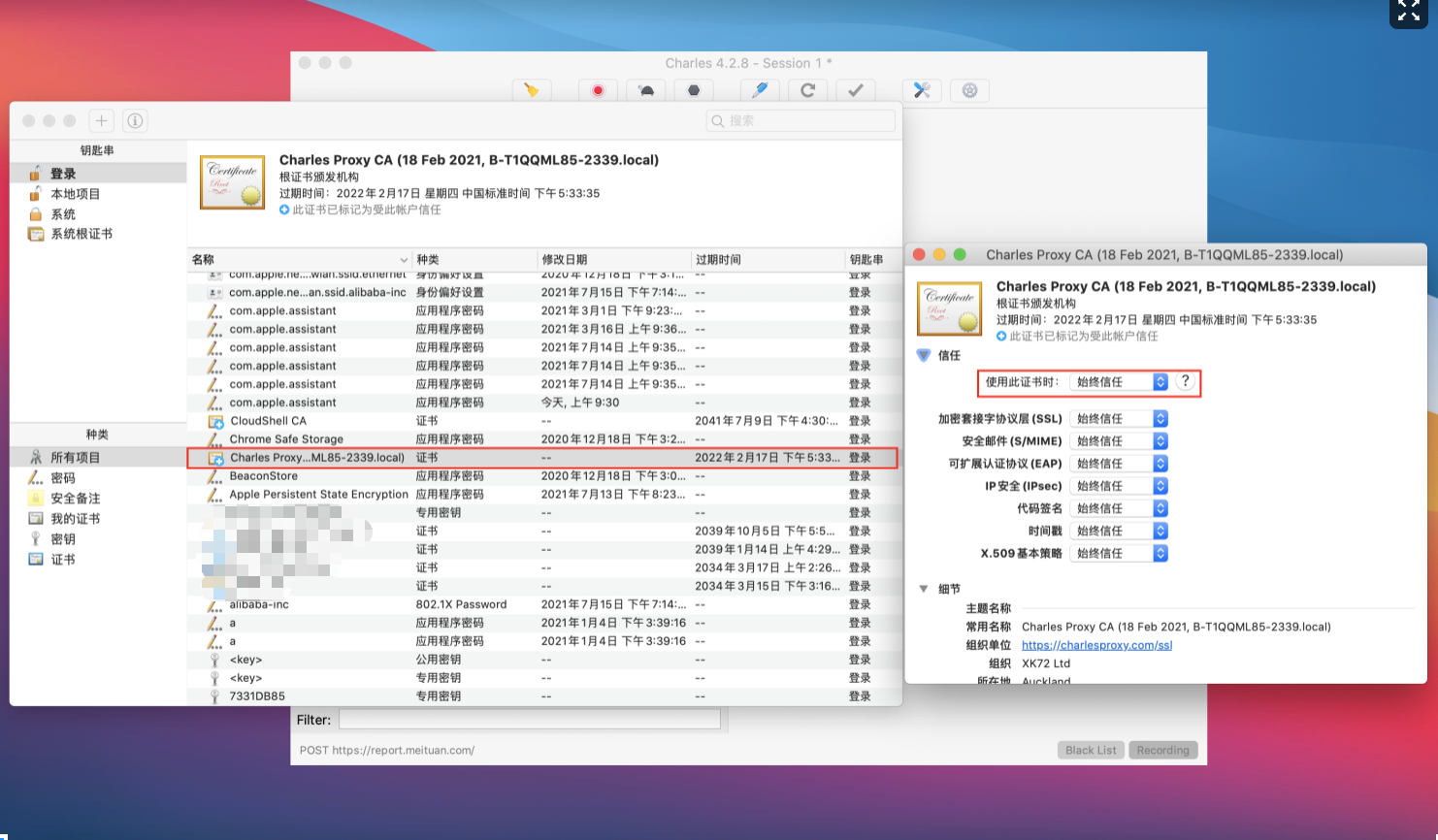Select the 7331DB85 private key row

[542, 696]
